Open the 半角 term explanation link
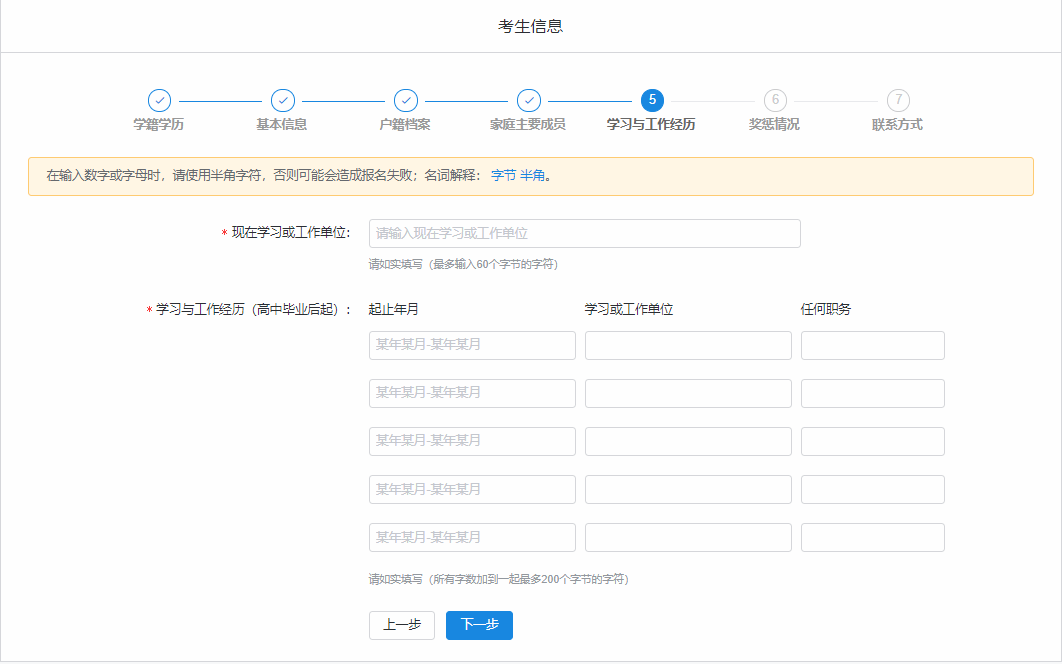The height and width of the screenshot is (664, 1062). [x=532, y=176]
